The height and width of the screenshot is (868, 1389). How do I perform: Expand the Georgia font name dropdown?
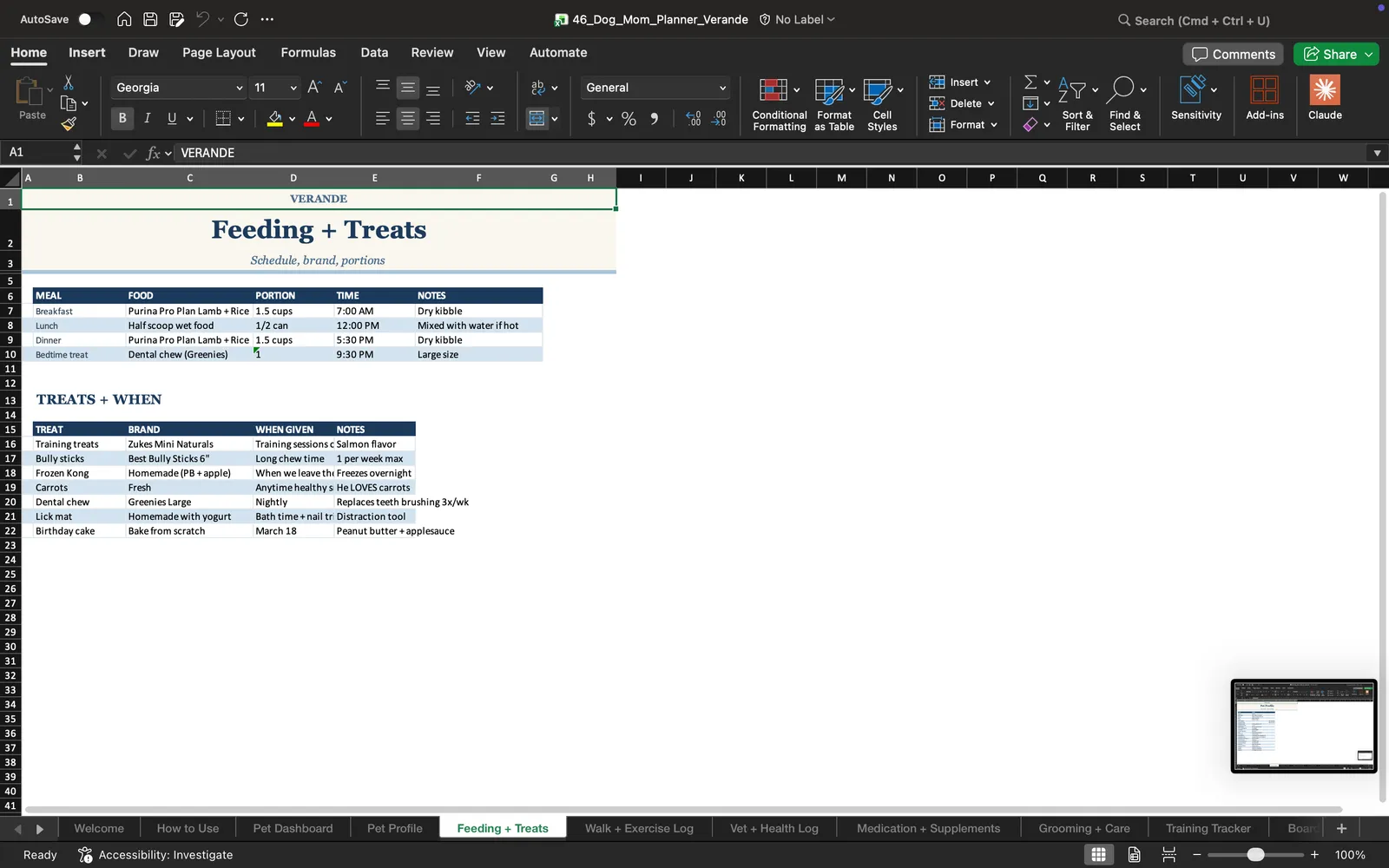[x=240, y=88]
